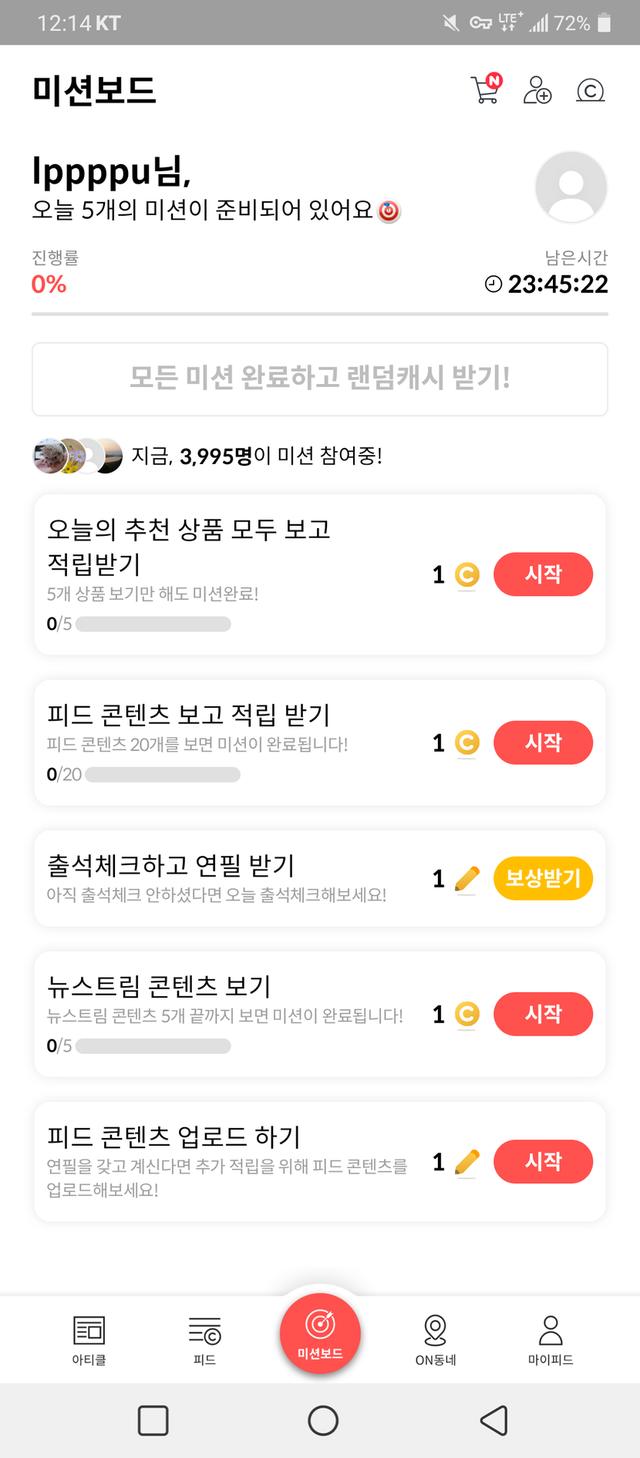Claim the 출석체크 reward with 보상받기
Viewport: 640px width, 1458px height.
(543, 879)
